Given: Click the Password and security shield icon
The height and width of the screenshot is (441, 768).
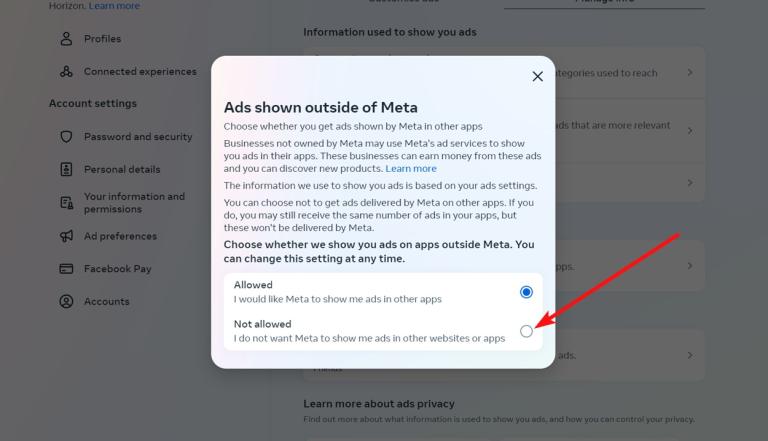Looking at the screenshot, I should pyautogui.click(x=66, y=137).
